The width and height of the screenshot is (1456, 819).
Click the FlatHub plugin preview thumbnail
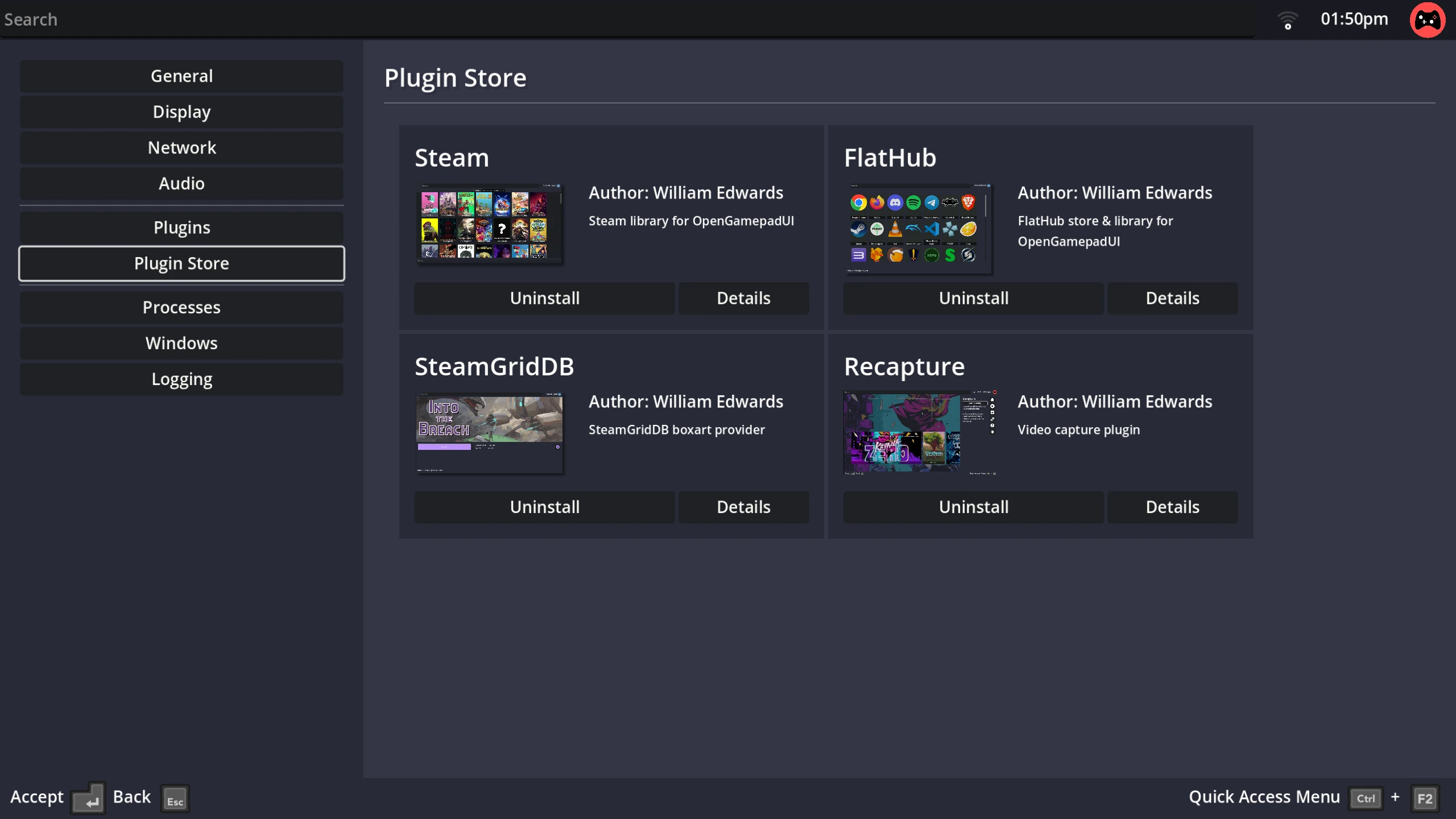[x=918, y=229]
